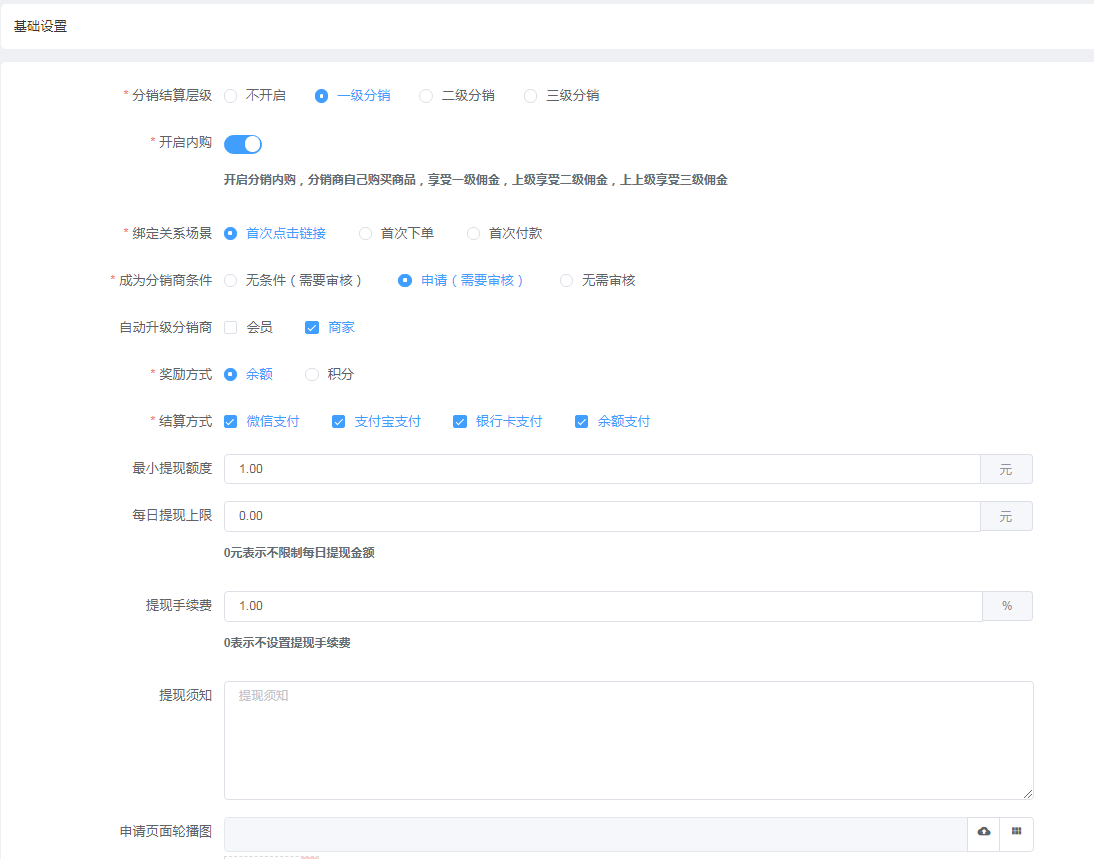Screen dimensions: 1094x859
Task: Uncheck the 商家 checkbox
Action: coord(312,328)
